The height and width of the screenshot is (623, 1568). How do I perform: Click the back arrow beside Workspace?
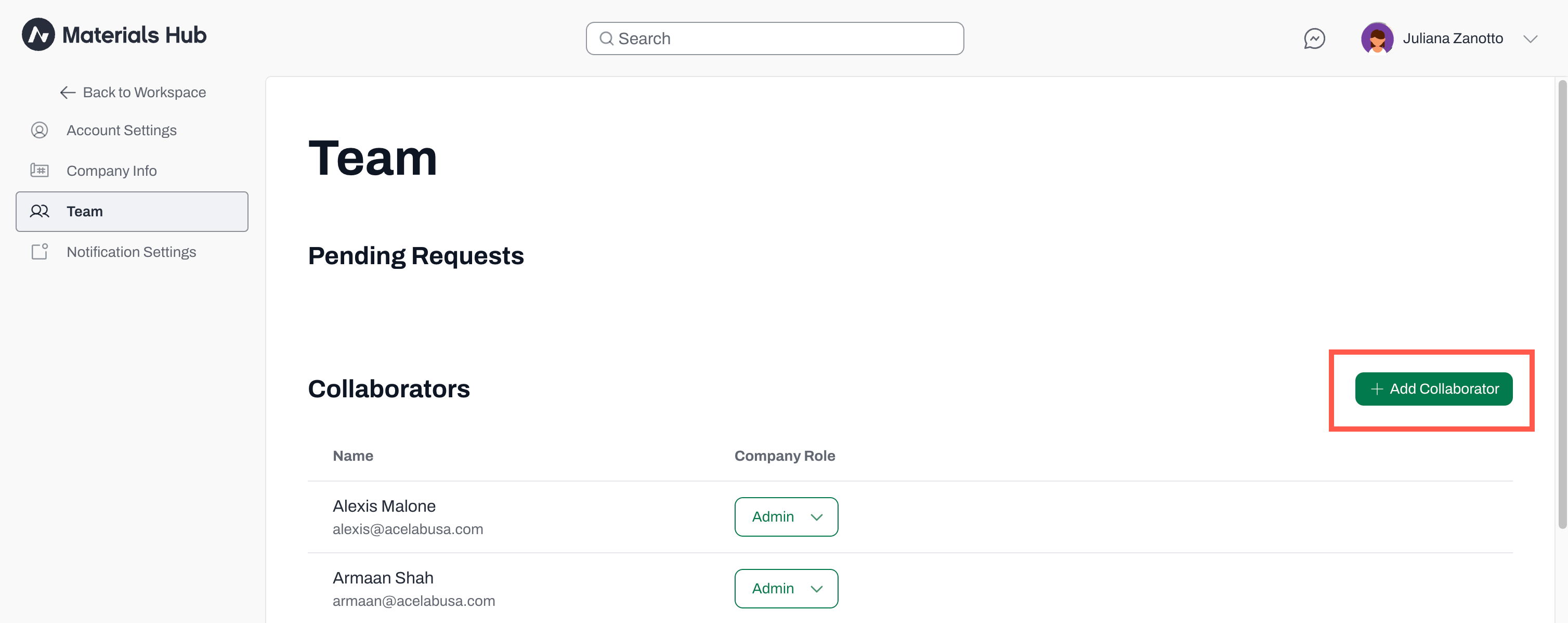(68, 93)
